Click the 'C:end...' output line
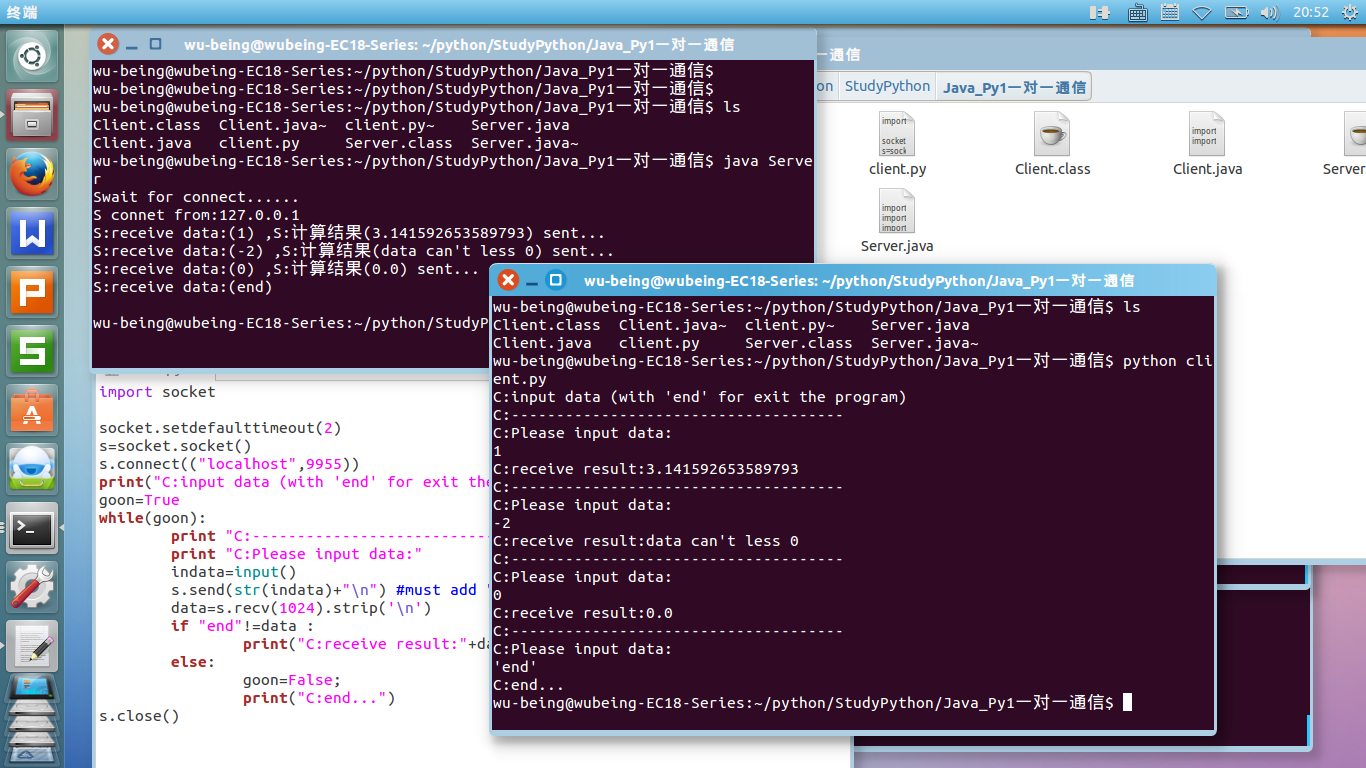The image size is (1366, 768). [x=529, y=685]
